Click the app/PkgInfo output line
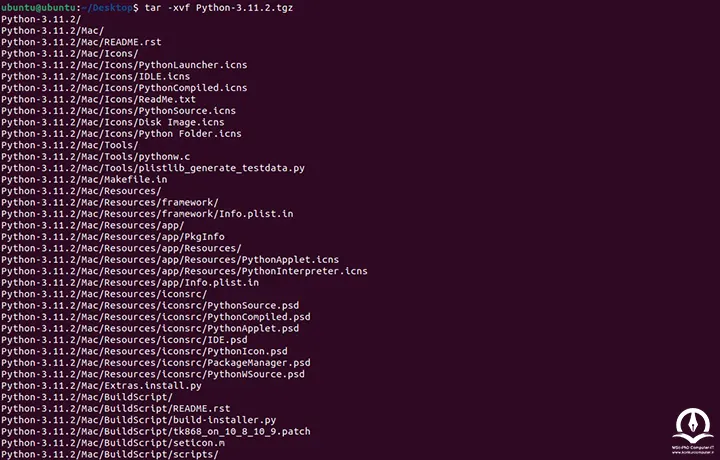Viewport: 720px width, 460px height. click(x=112, y=237)
